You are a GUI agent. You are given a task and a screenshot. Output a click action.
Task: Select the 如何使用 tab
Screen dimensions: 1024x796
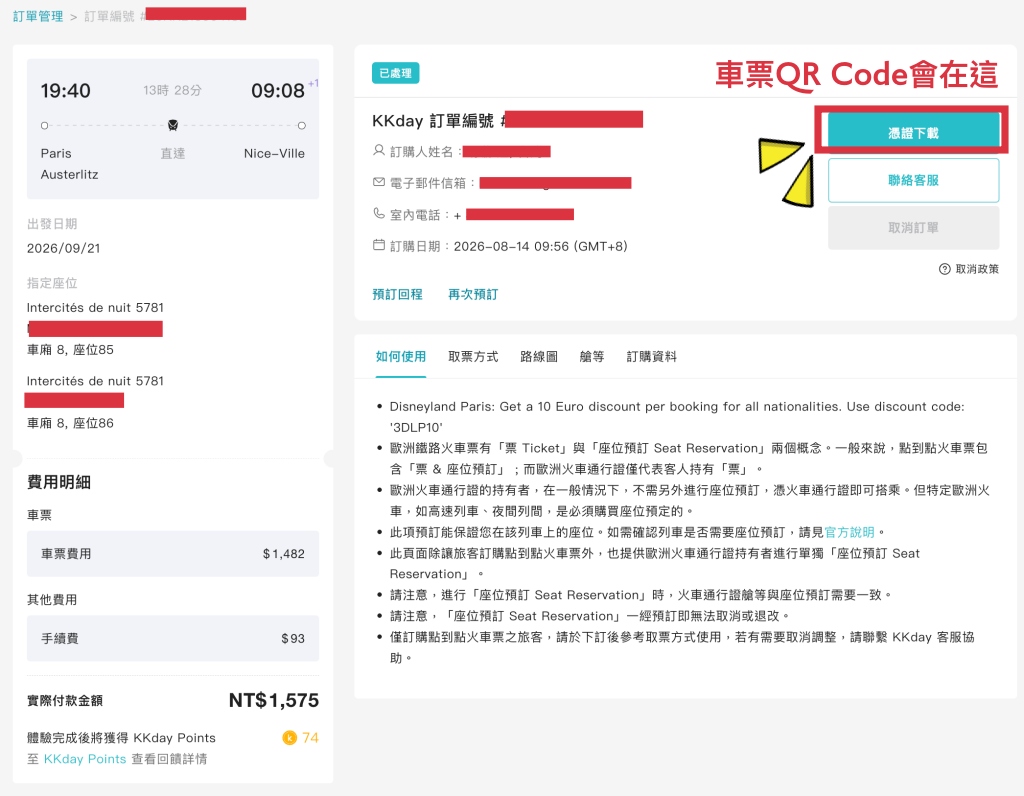pyautogui.click(x=400, y=357)
